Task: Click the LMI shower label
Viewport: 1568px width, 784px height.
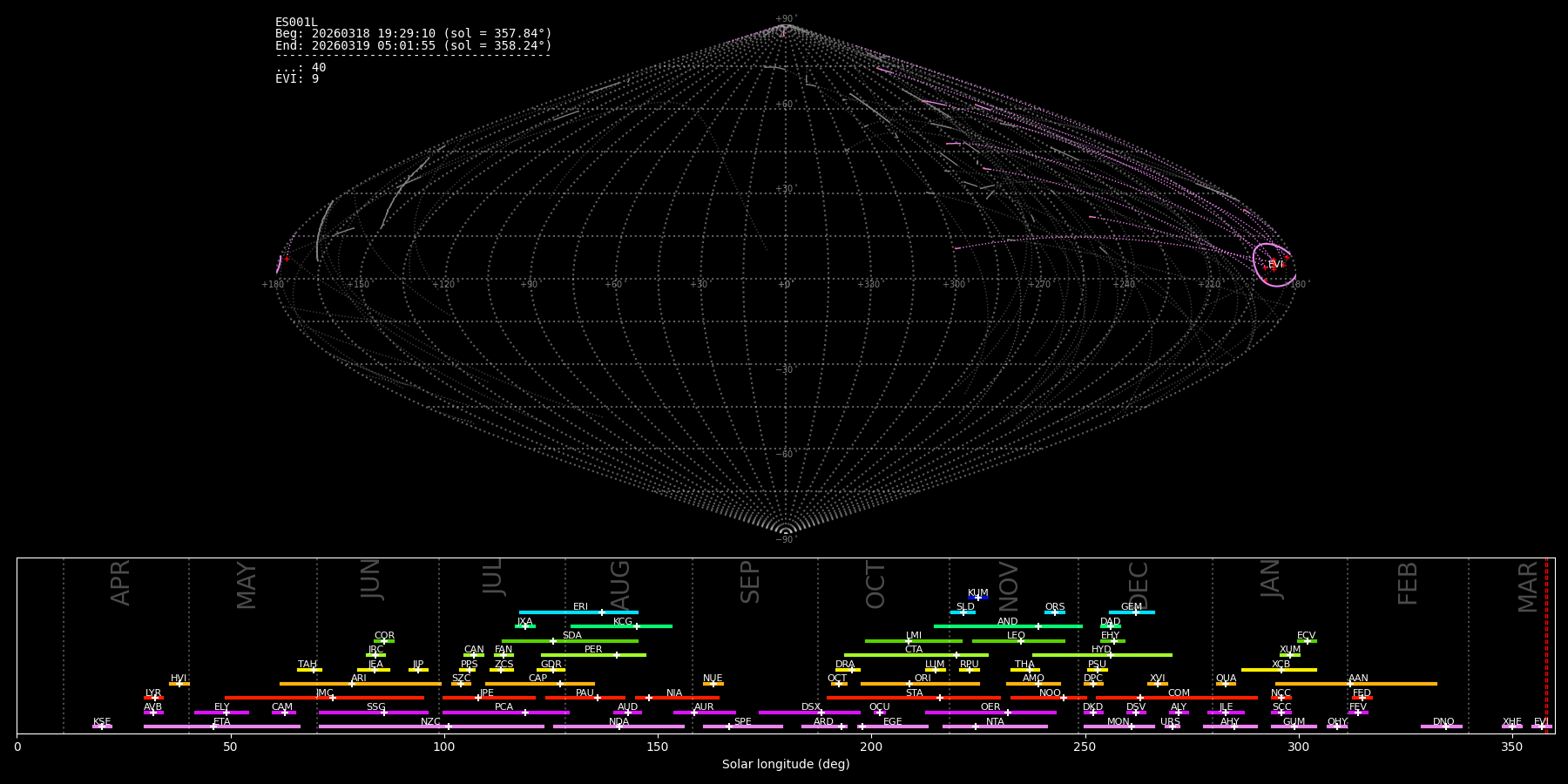Action: click(913, 635)
